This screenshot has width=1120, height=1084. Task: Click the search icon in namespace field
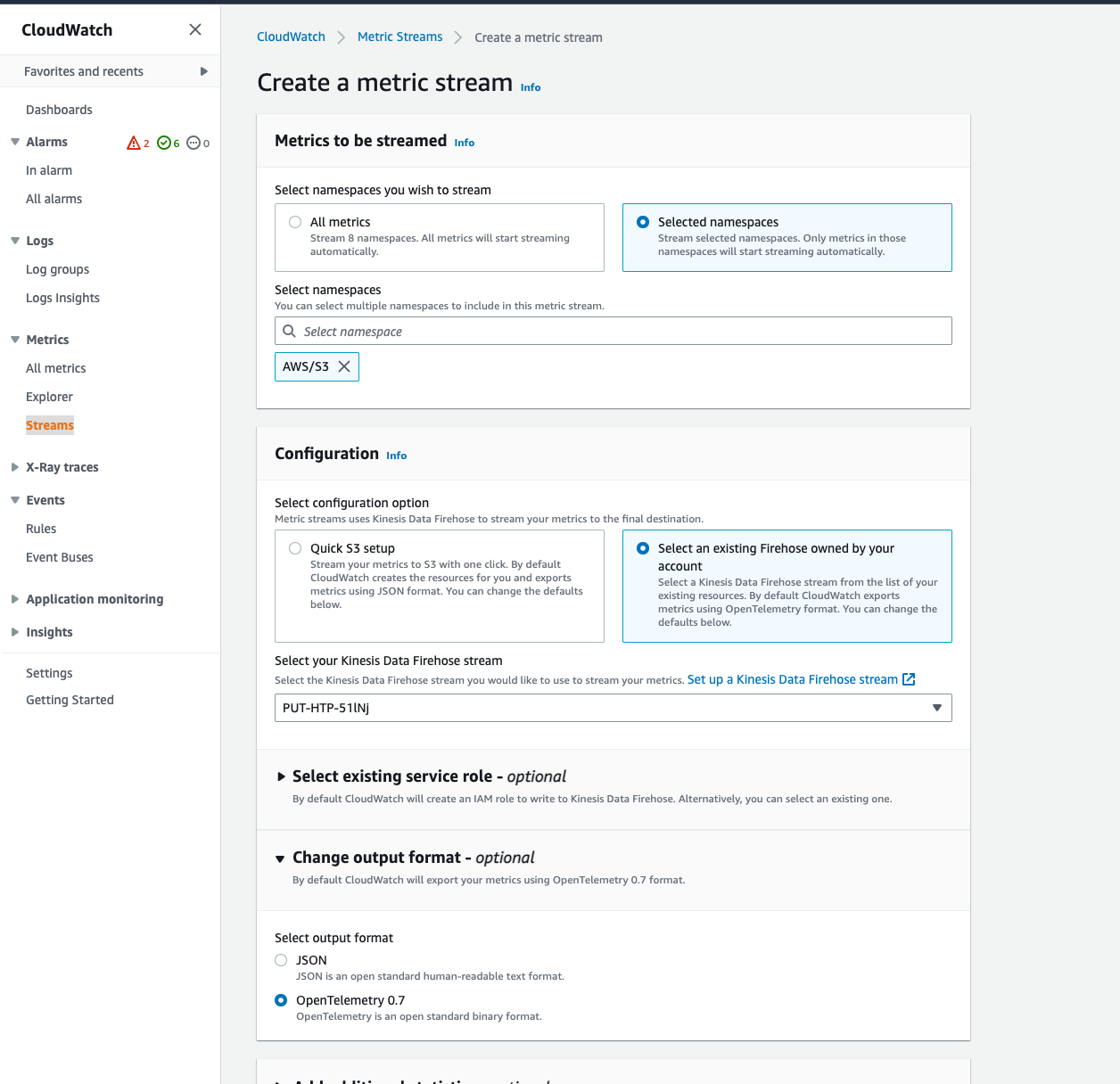[x=290, y=331]
